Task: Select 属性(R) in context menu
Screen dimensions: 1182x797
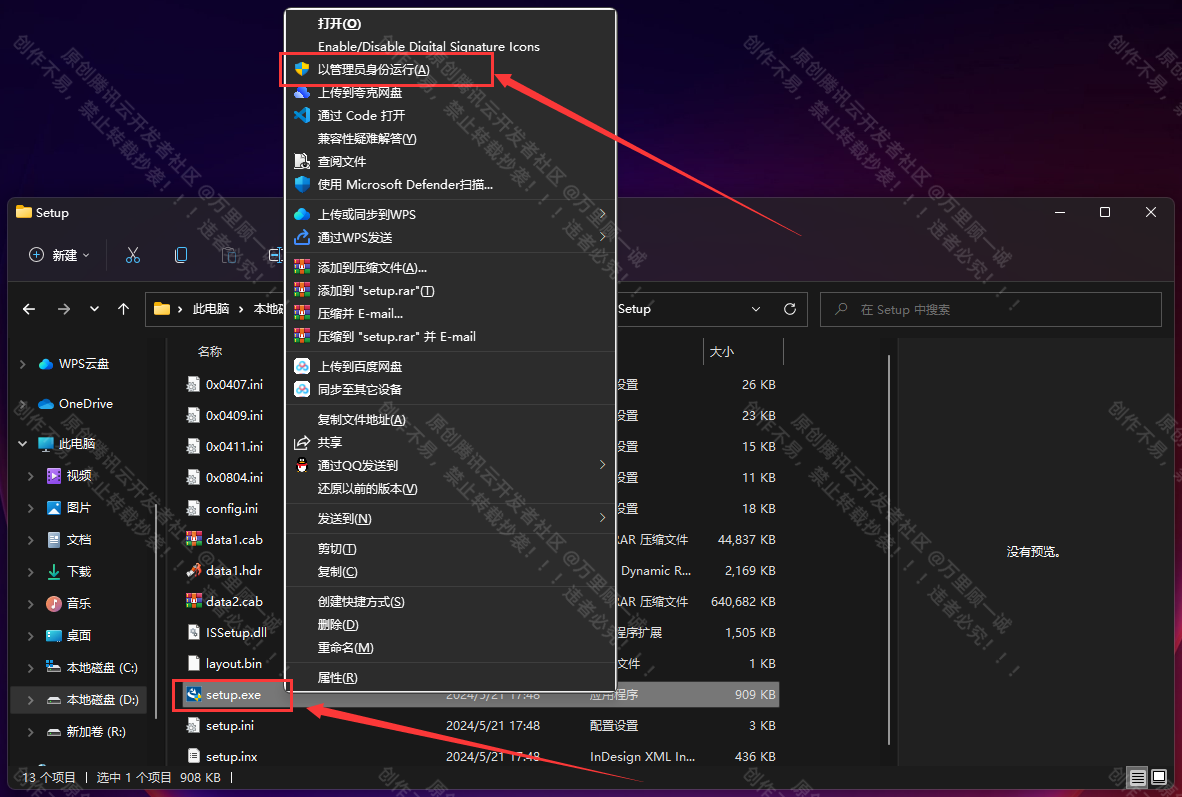Action: click(x=337, y=677)
